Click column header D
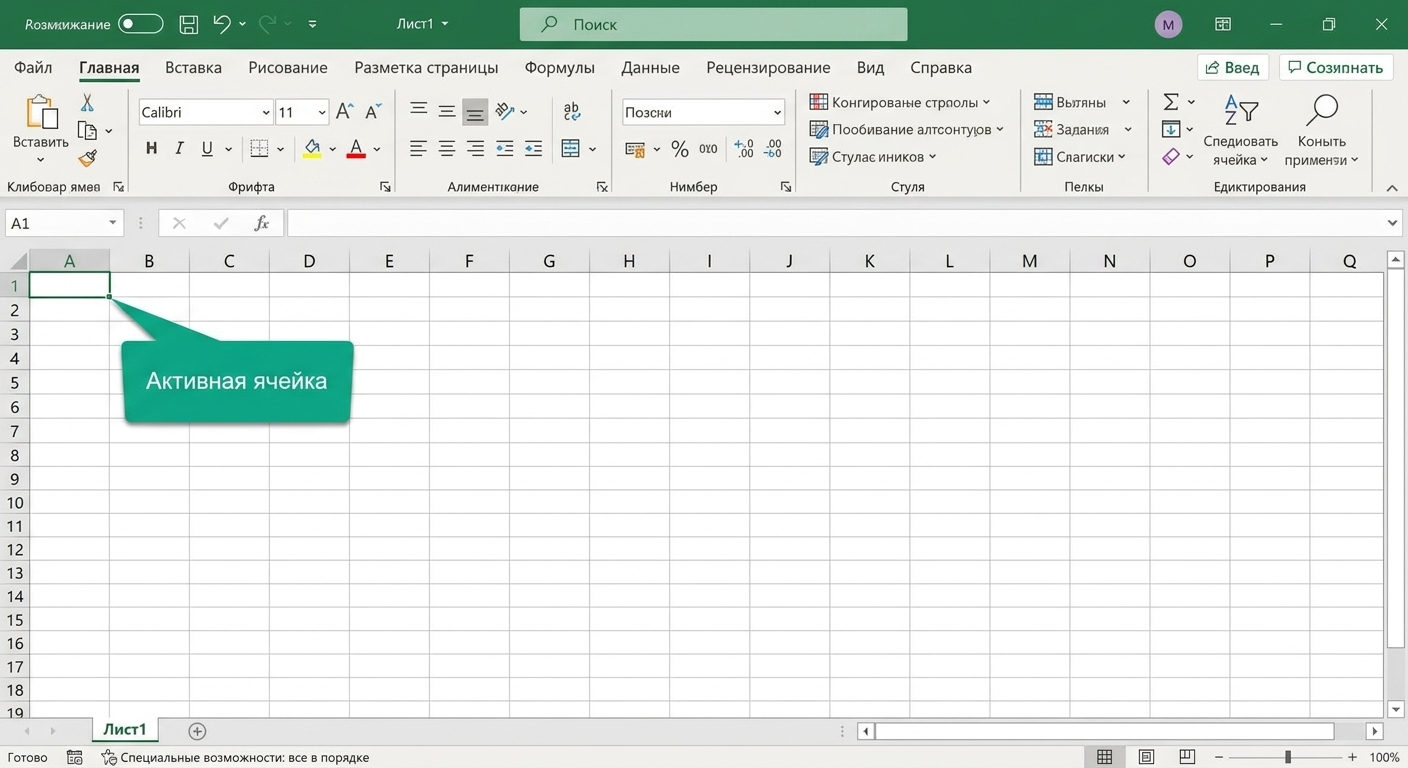Screen dimensions: 1408x768 309,261
